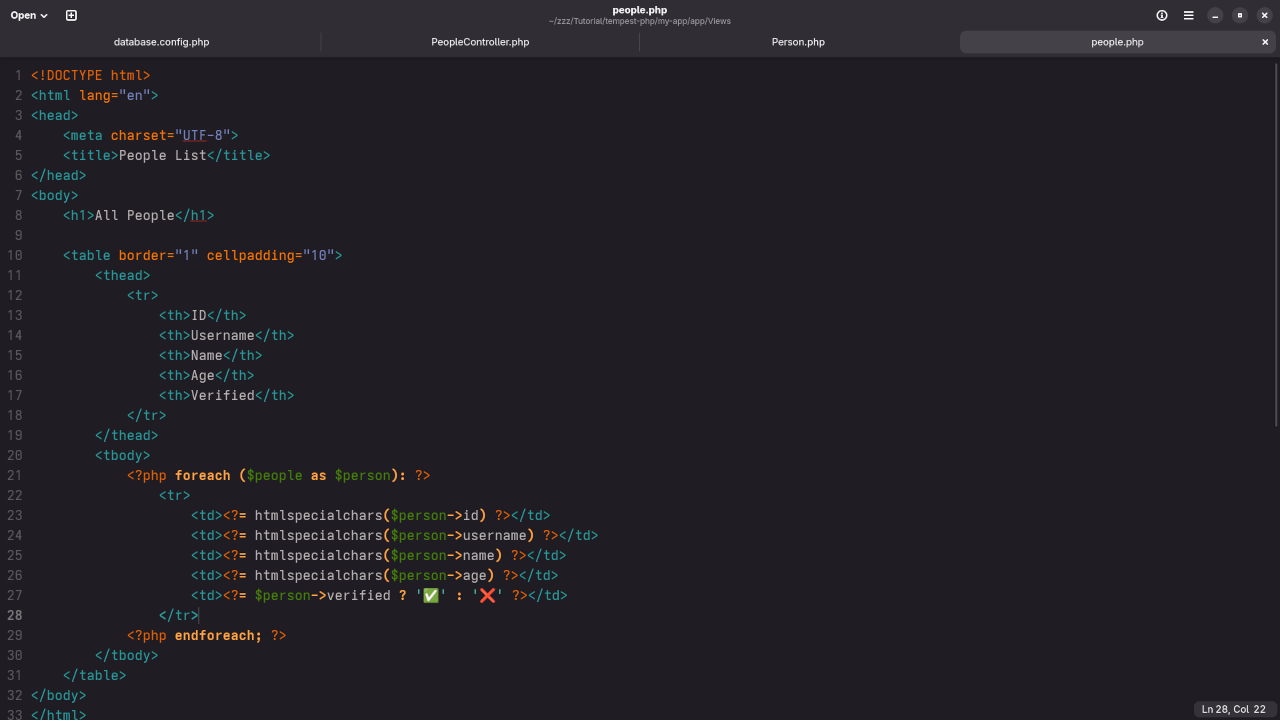Viewport: 1280px width, 720px height.
Task: Click the </table> closing tag
Action: pos(95,675)
